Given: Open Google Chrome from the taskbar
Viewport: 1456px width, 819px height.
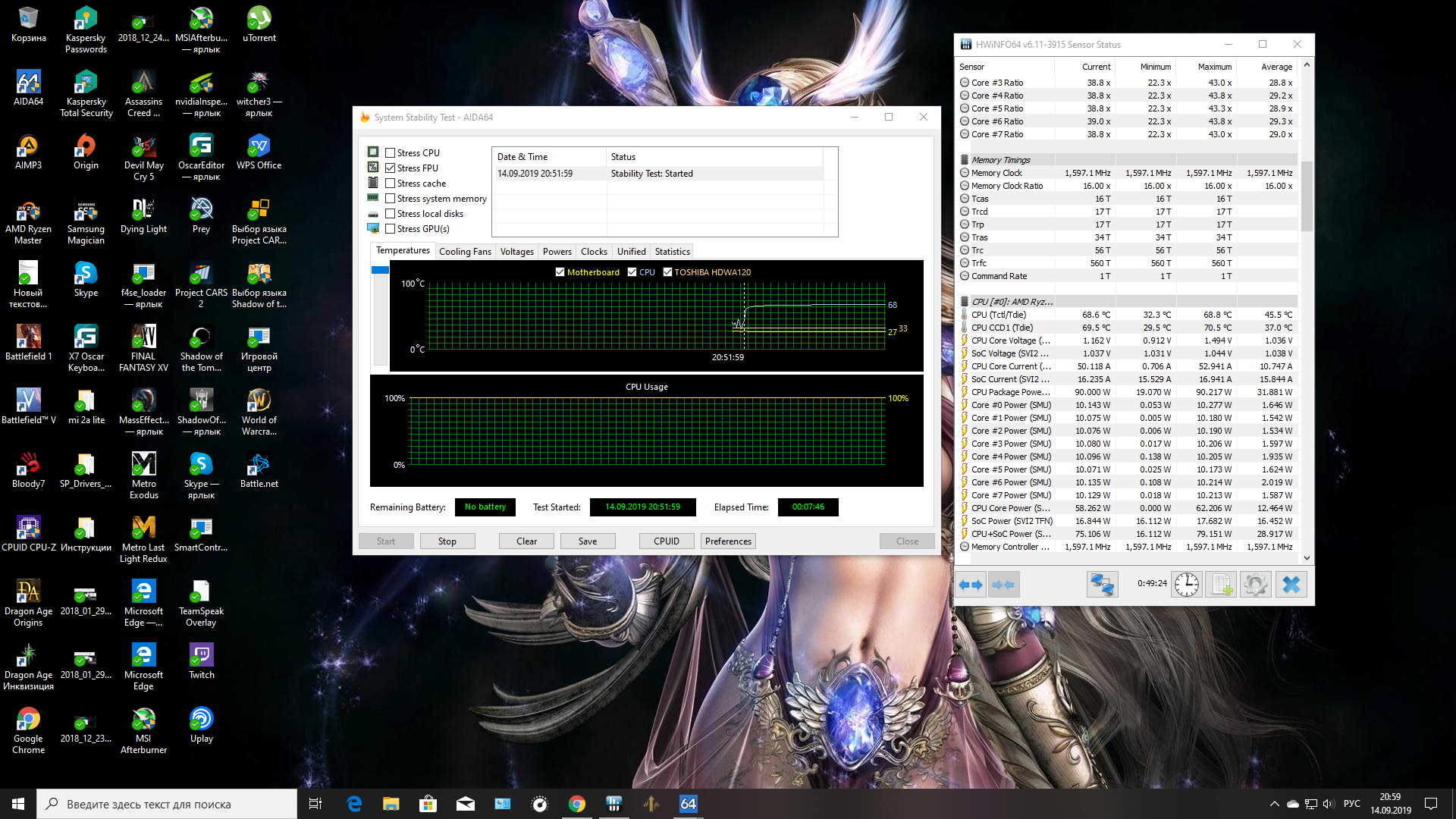Looking at the screenshot, I should click(576, 804).
